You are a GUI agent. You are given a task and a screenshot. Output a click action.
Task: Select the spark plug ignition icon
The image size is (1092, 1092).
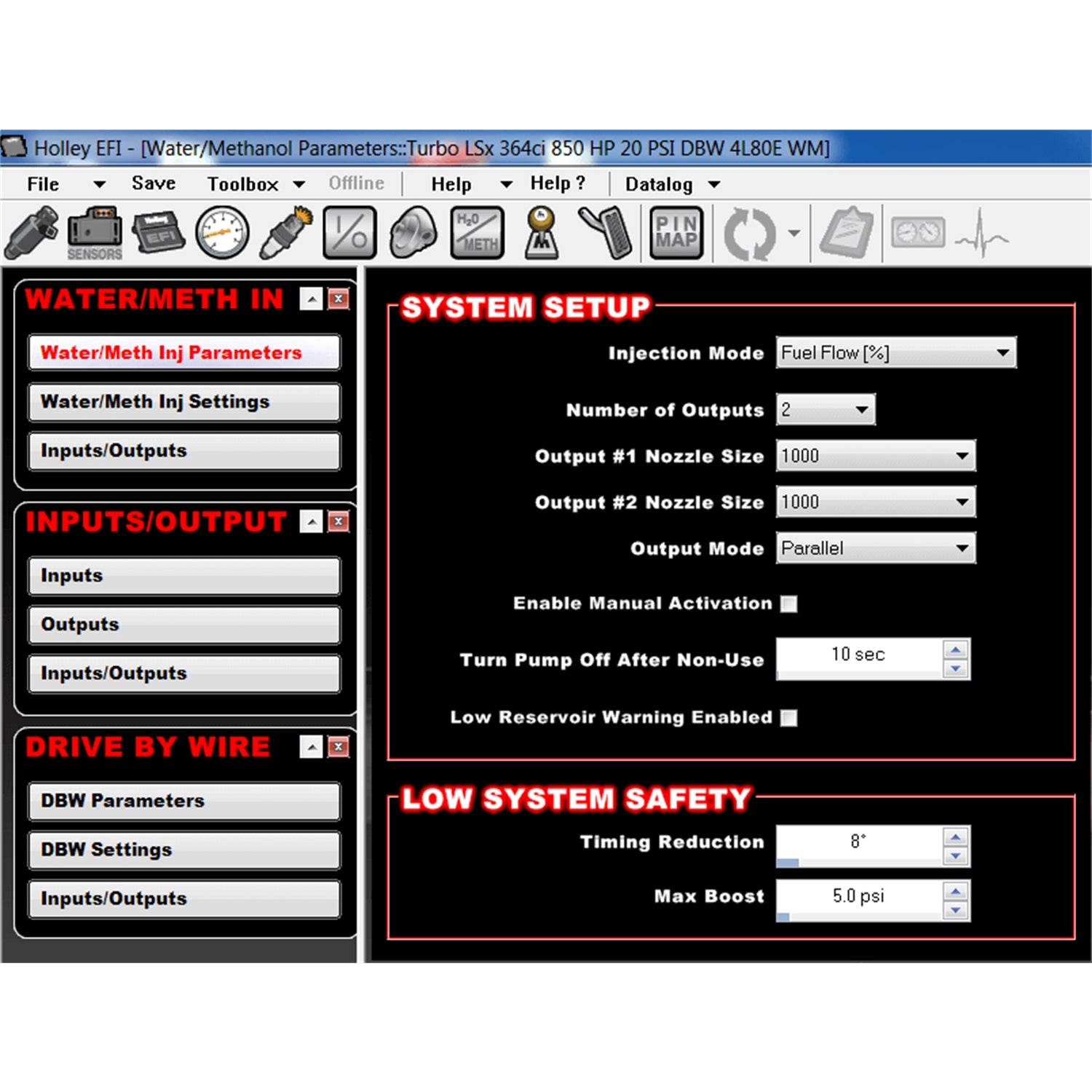tap(286, 233)
